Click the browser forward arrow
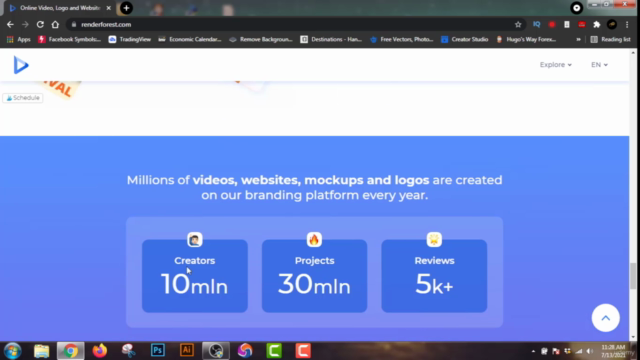Image resolution: width=640 pixels, height=360 pixels. pyautogui.click(x=25, y=24)
